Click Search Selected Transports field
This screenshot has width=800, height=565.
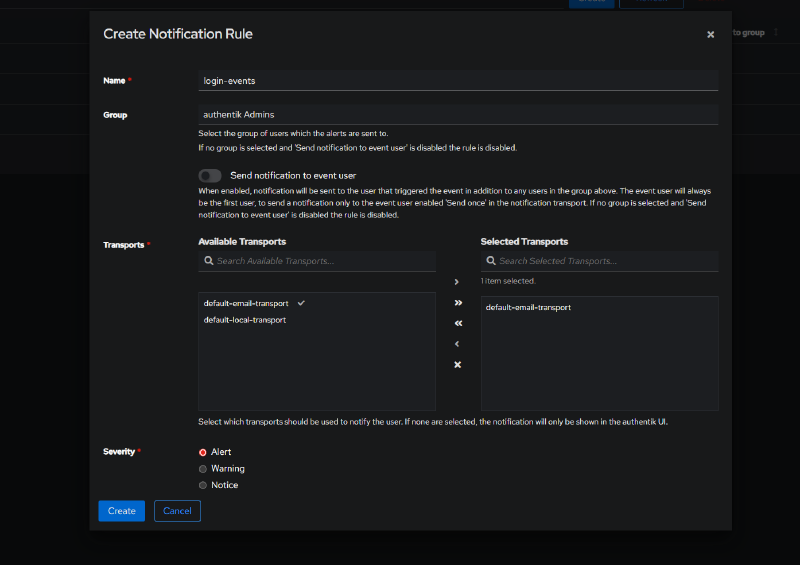pyautogui.click(x=599, y=261)
